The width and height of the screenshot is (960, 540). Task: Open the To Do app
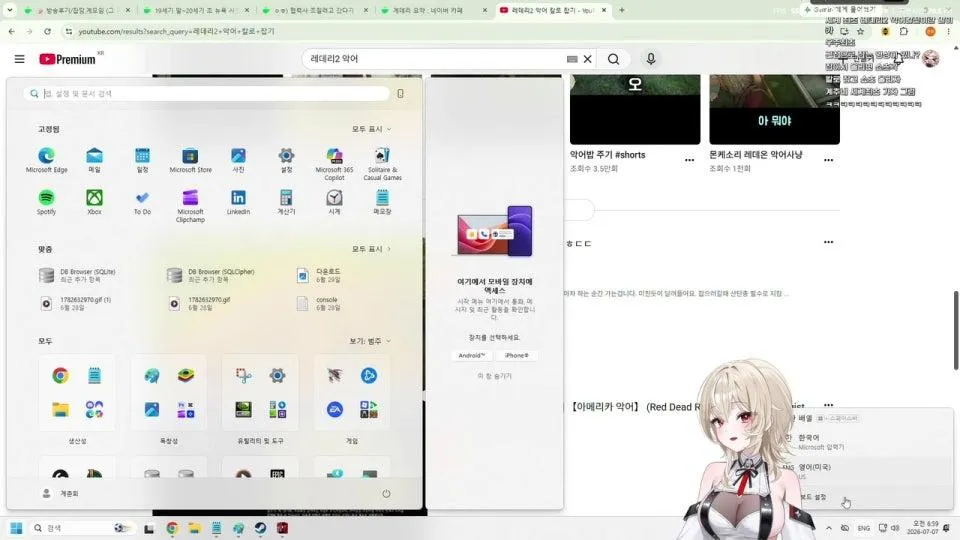pos(142,202)
